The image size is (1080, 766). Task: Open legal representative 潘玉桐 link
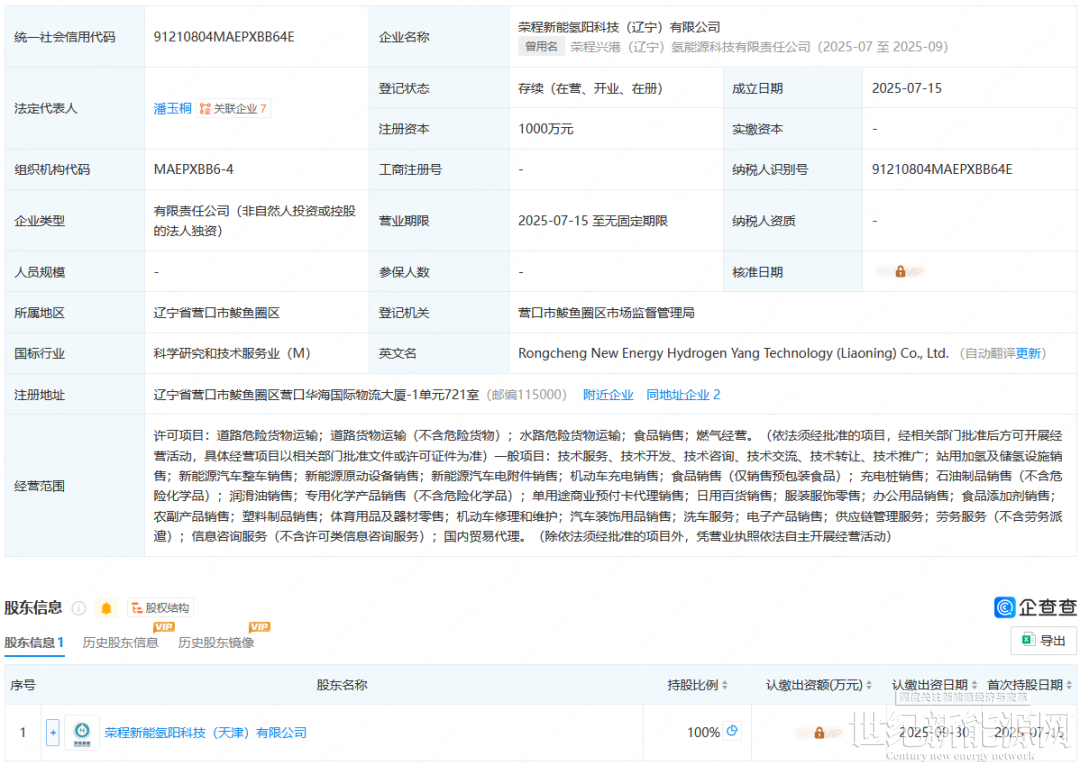[172, 109]
